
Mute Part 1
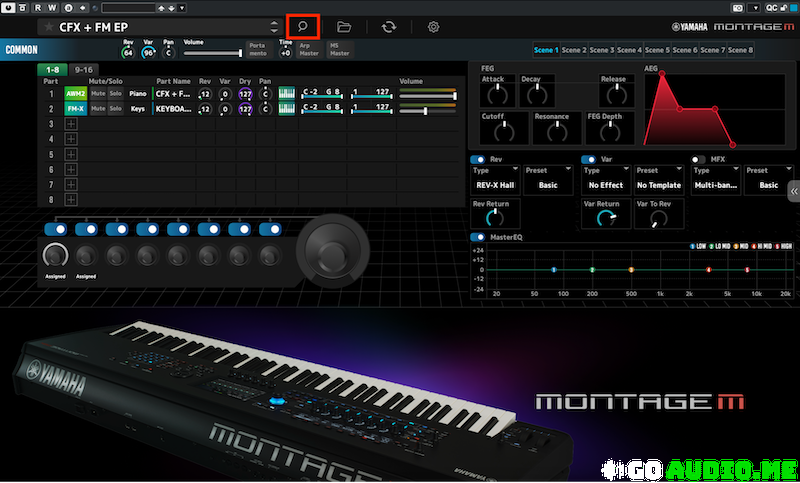(98, 93)
